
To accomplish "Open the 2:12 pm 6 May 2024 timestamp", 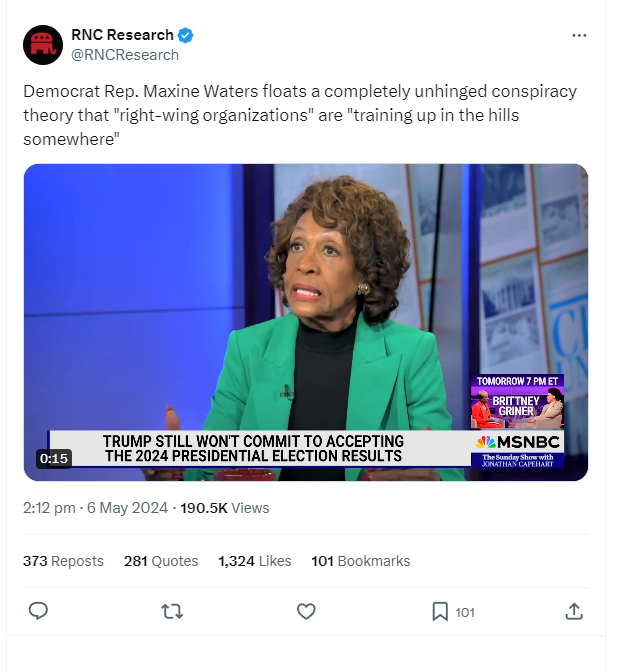I will click(x=95, y=508).
